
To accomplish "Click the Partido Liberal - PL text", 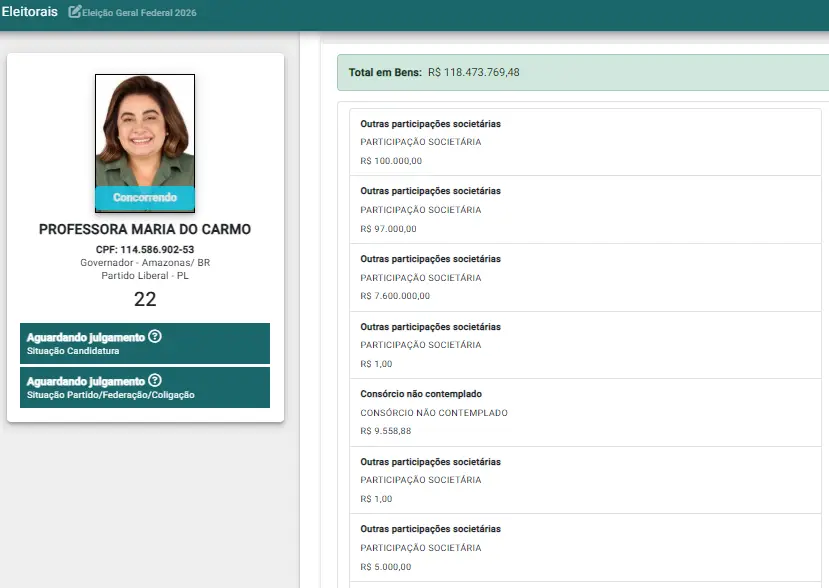I will coord(145,275).
